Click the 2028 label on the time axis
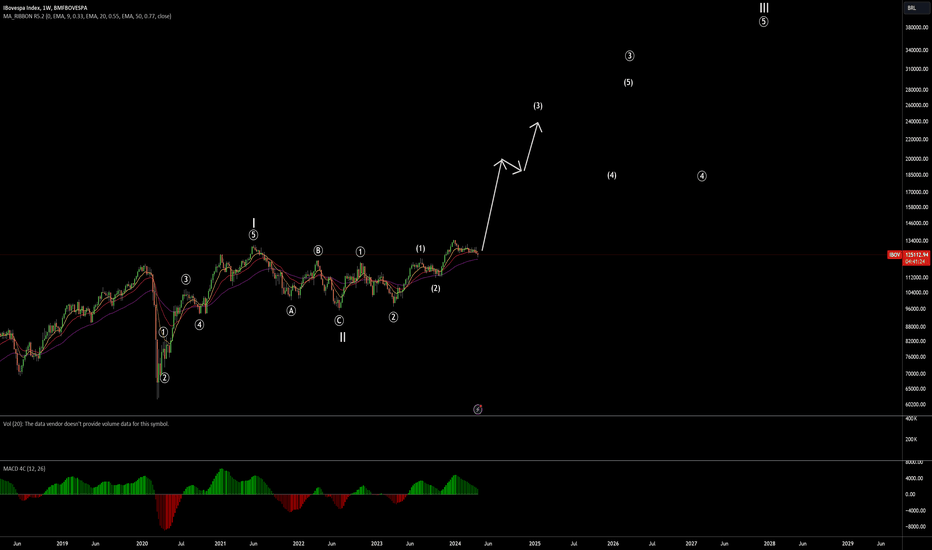 [x=769, y=543]
